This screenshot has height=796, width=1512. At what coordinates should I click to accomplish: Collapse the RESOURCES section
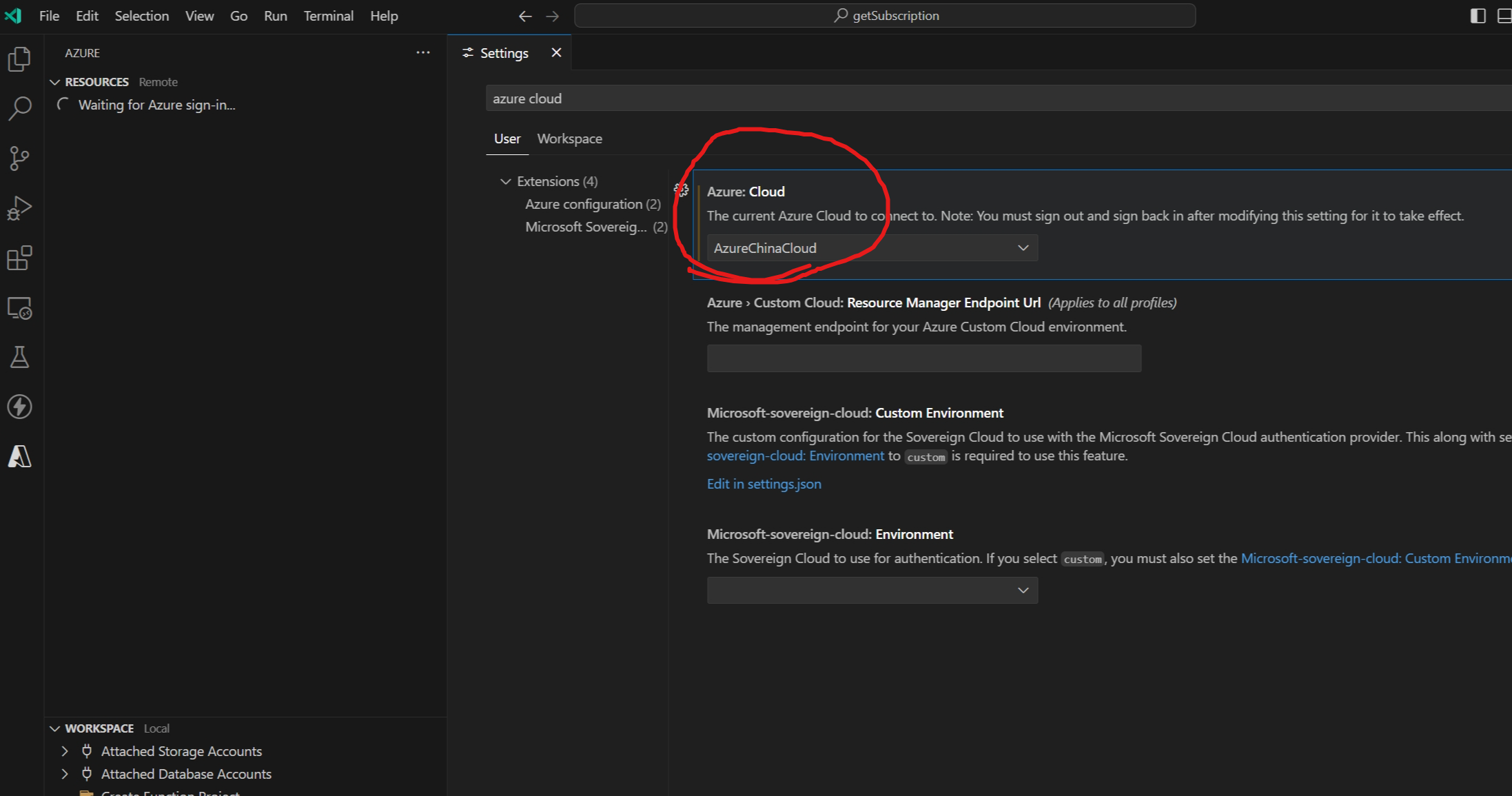click(55, 82)
